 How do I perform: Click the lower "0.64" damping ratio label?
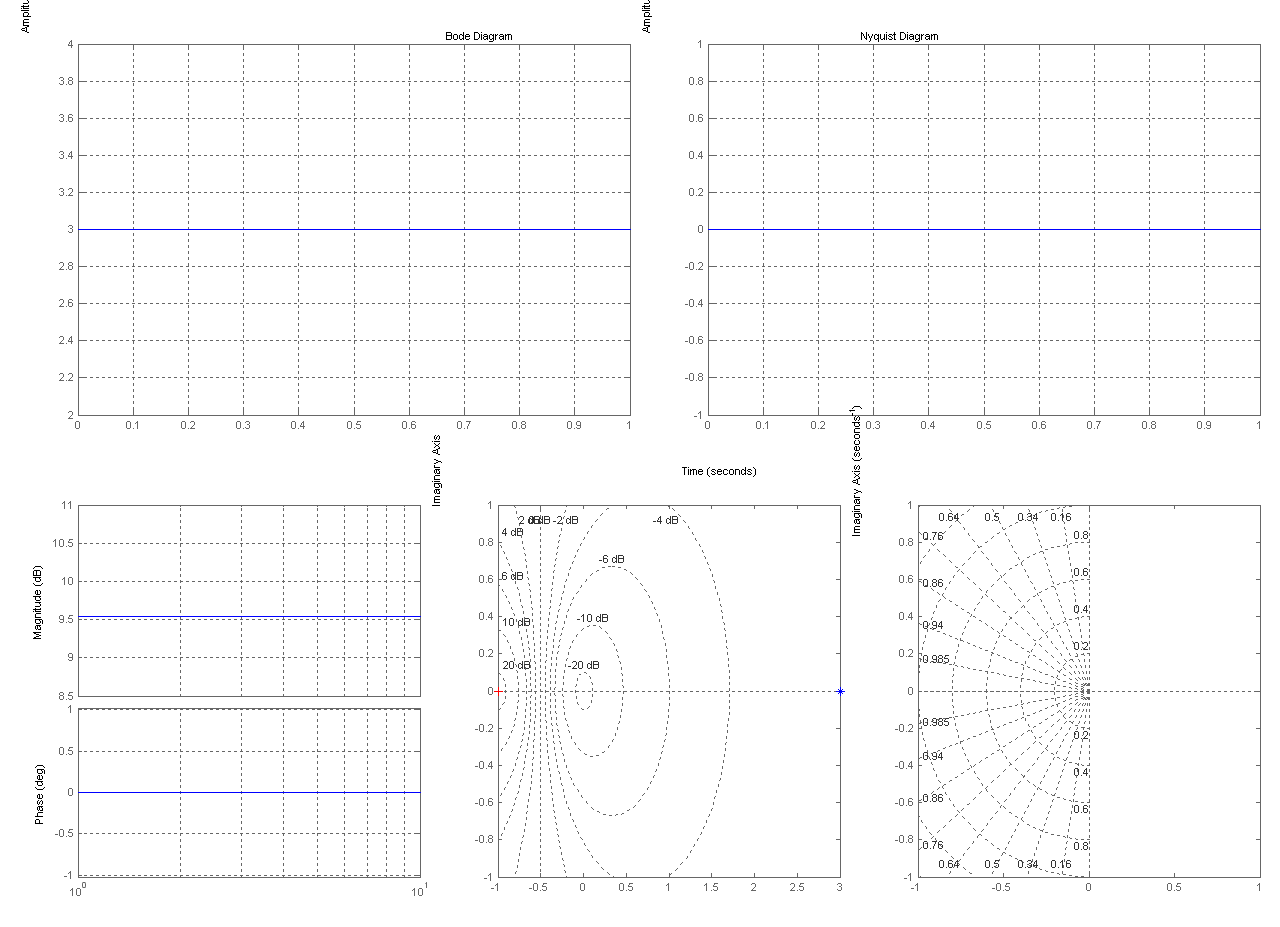949,864
